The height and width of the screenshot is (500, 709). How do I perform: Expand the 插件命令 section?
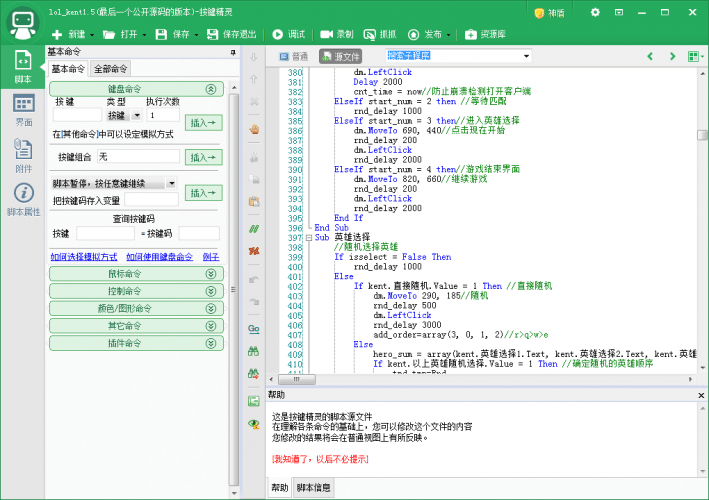136,343
